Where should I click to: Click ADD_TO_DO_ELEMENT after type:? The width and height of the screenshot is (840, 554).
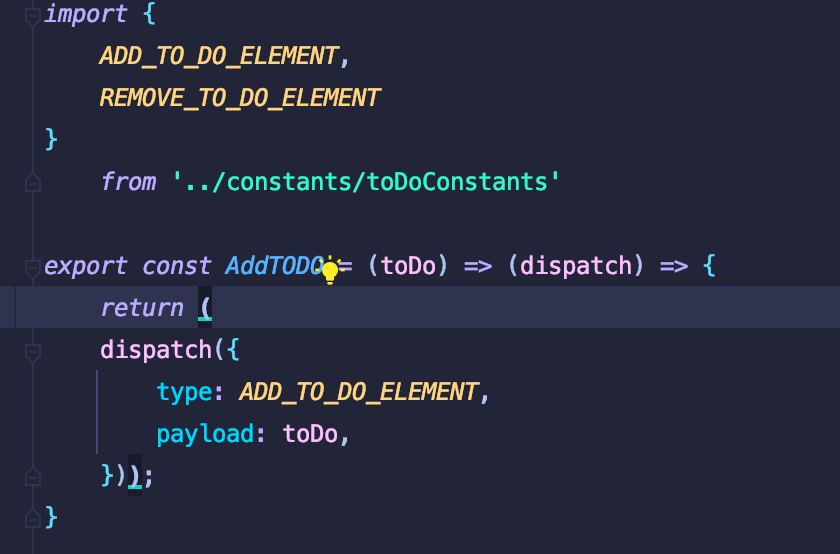click(x=359, y=392)
